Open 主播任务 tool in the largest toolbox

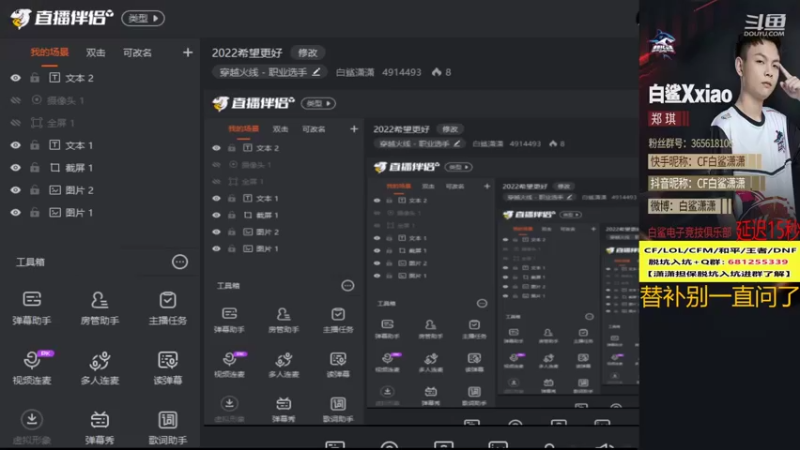pyautogui.click(x=167, y=308)
